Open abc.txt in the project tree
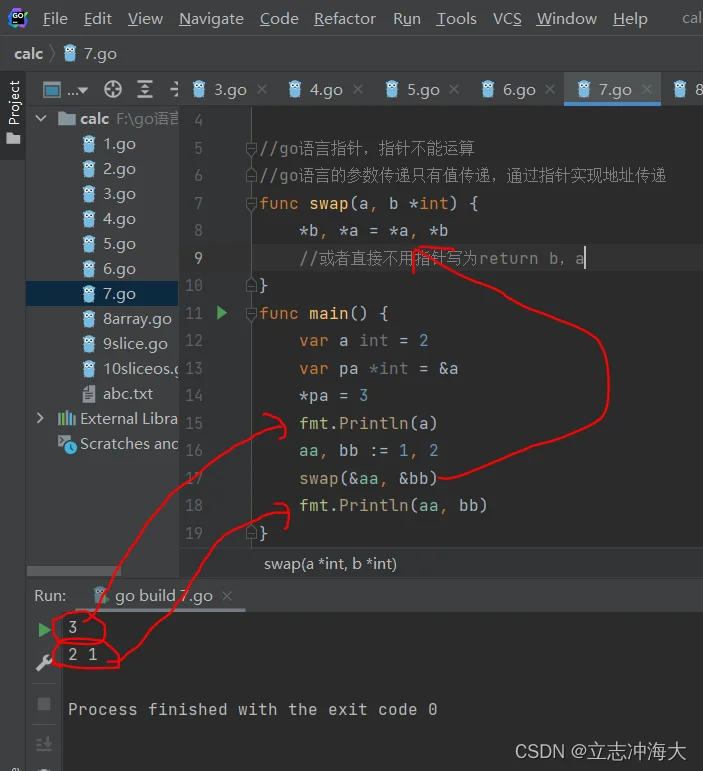This screenshot has height=771, width=703. tap(128, 394)
